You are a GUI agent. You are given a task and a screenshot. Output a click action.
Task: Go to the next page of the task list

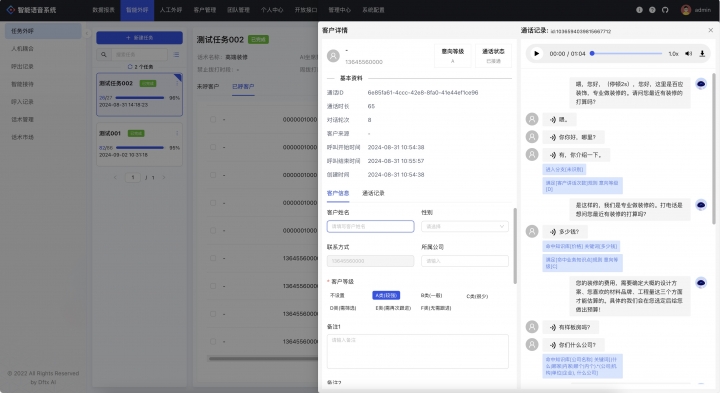[163, 177]
